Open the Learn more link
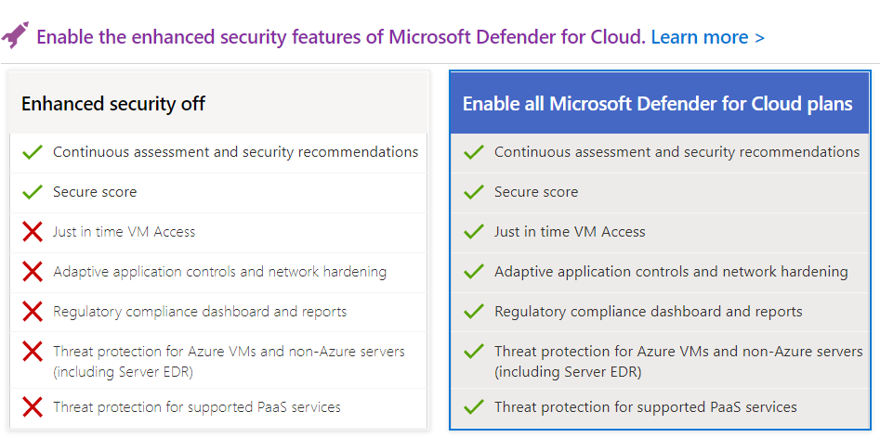880x437 pixels. 708,37
